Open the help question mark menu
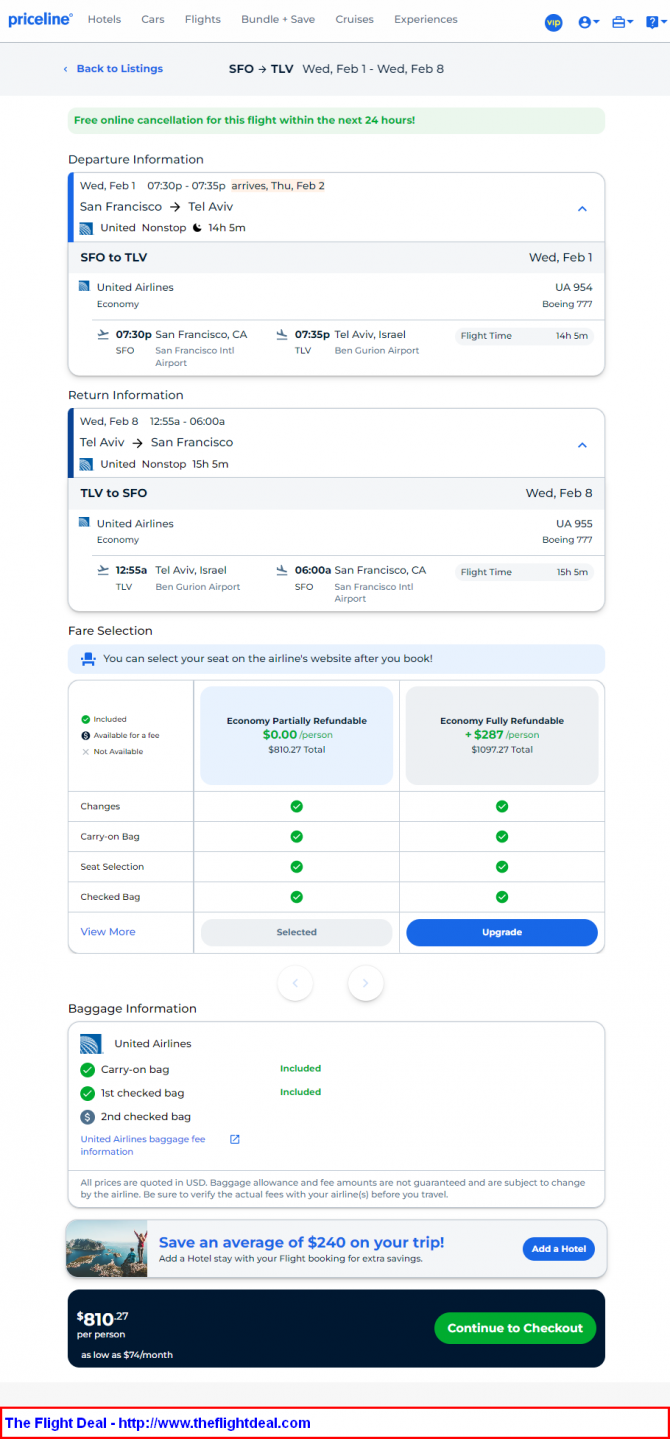The height and width of the screenshot is (1439, 670). coord(654,22)
